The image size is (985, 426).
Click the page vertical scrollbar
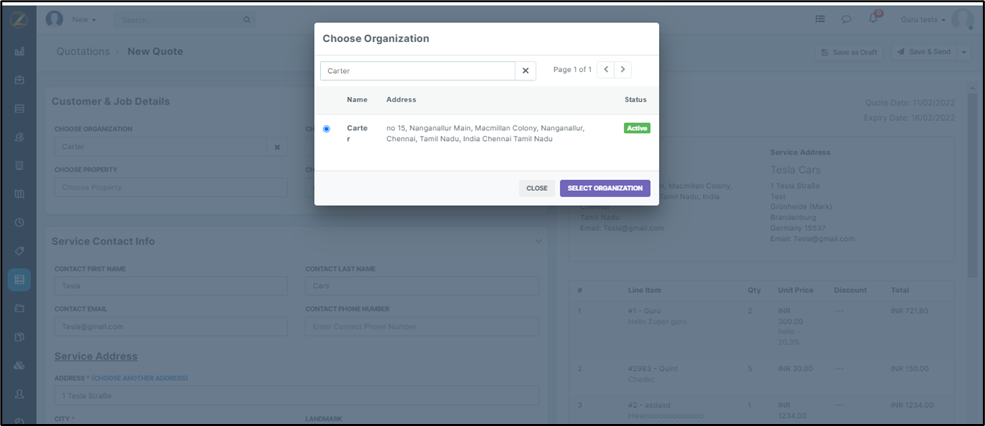tap(972, 185)
